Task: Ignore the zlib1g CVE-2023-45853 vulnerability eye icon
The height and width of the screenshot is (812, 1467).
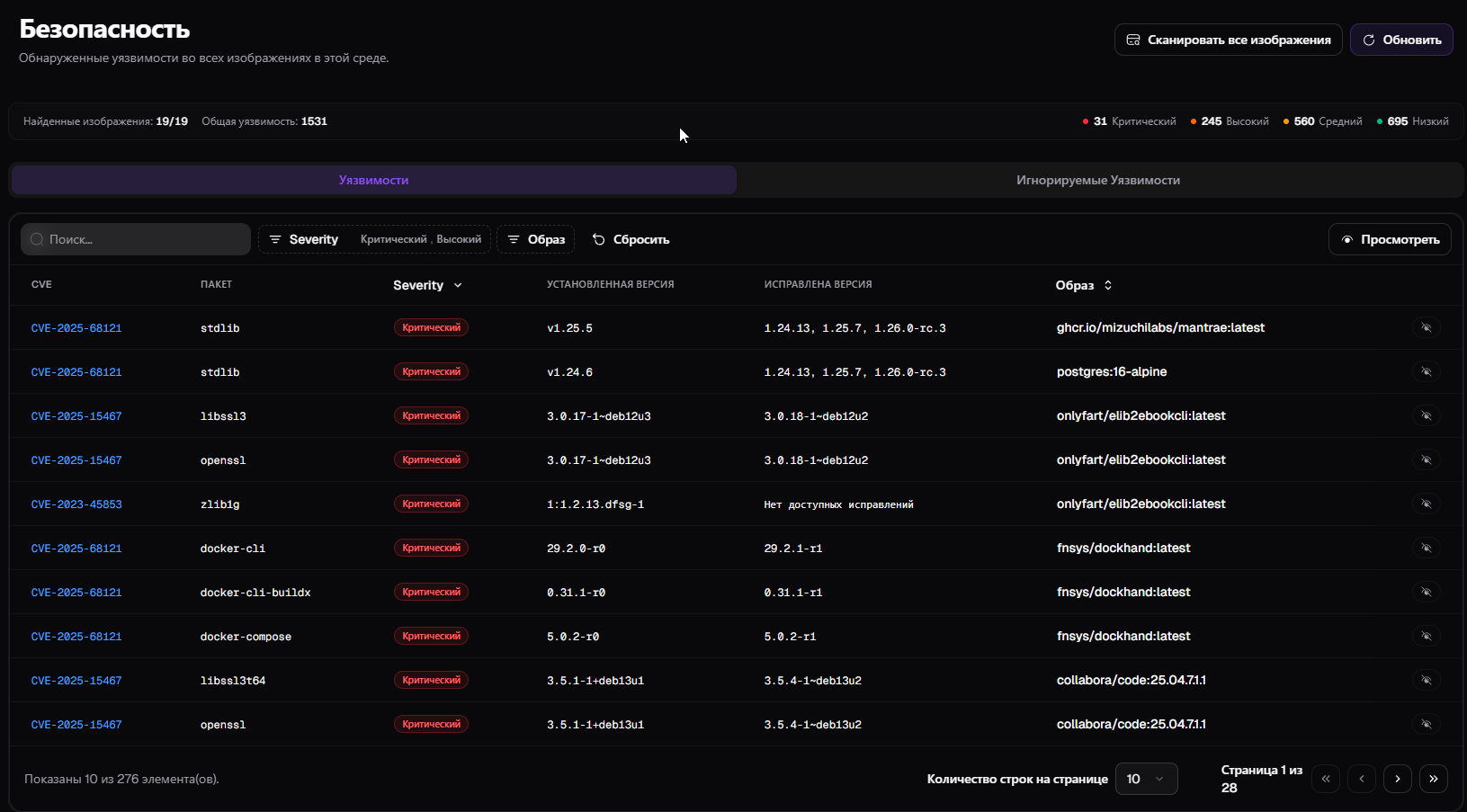Action: (1426, 504)
